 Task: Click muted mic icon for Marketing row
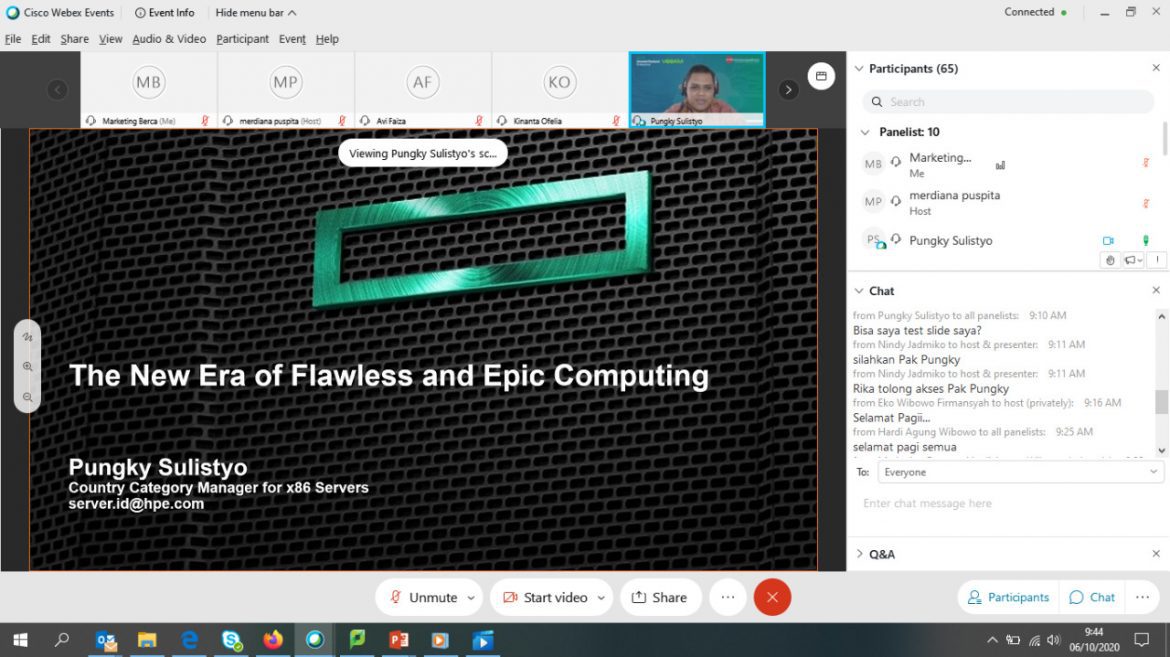tap(1146, 162)
